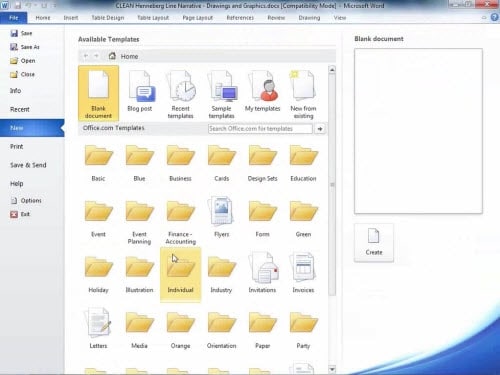Image resolution: width=500 pixels, height=375 pixels.
Task: Open Sample templates
Action: [x=221, y=93]
